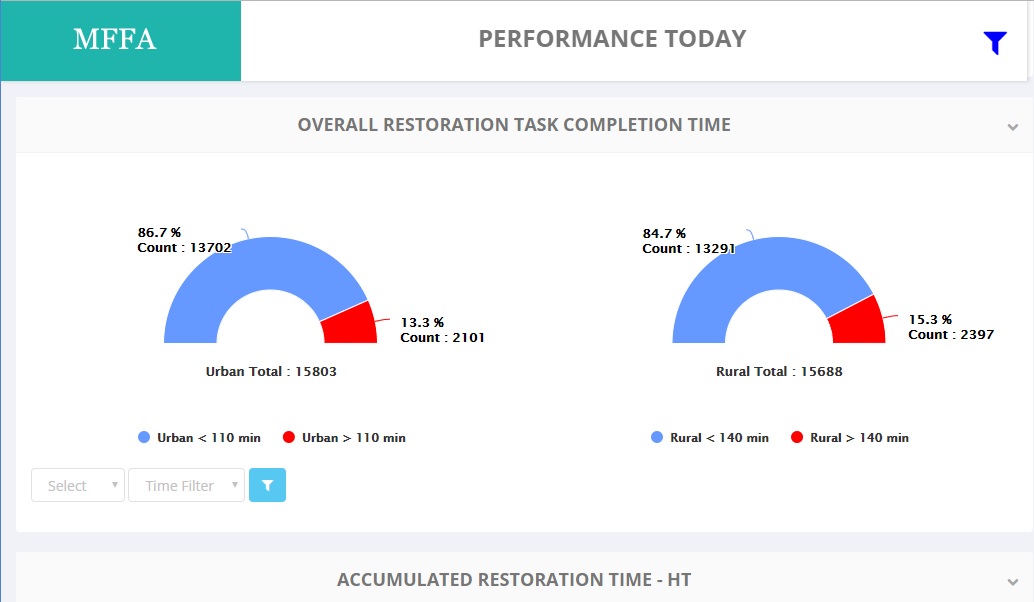Apply filter with the light blue funnel button
The width and height of the screenshot is (1034, 602).
point(267,485)
